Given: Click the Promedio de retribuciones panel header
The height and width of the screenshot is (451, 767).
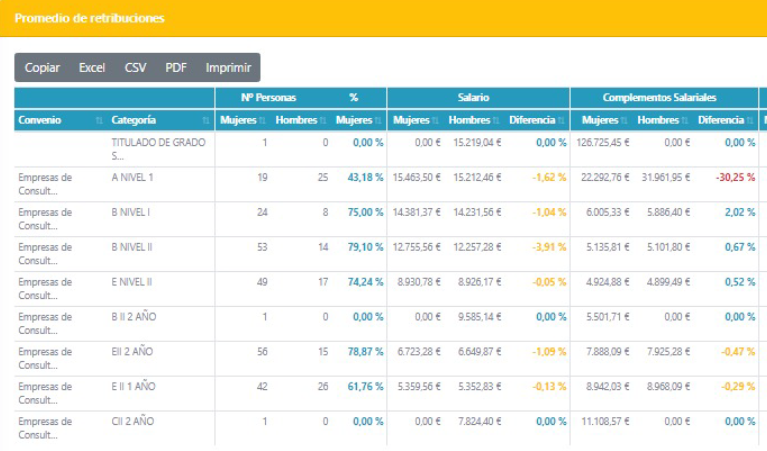Looking at the screenshot, I should click(90, 18).
